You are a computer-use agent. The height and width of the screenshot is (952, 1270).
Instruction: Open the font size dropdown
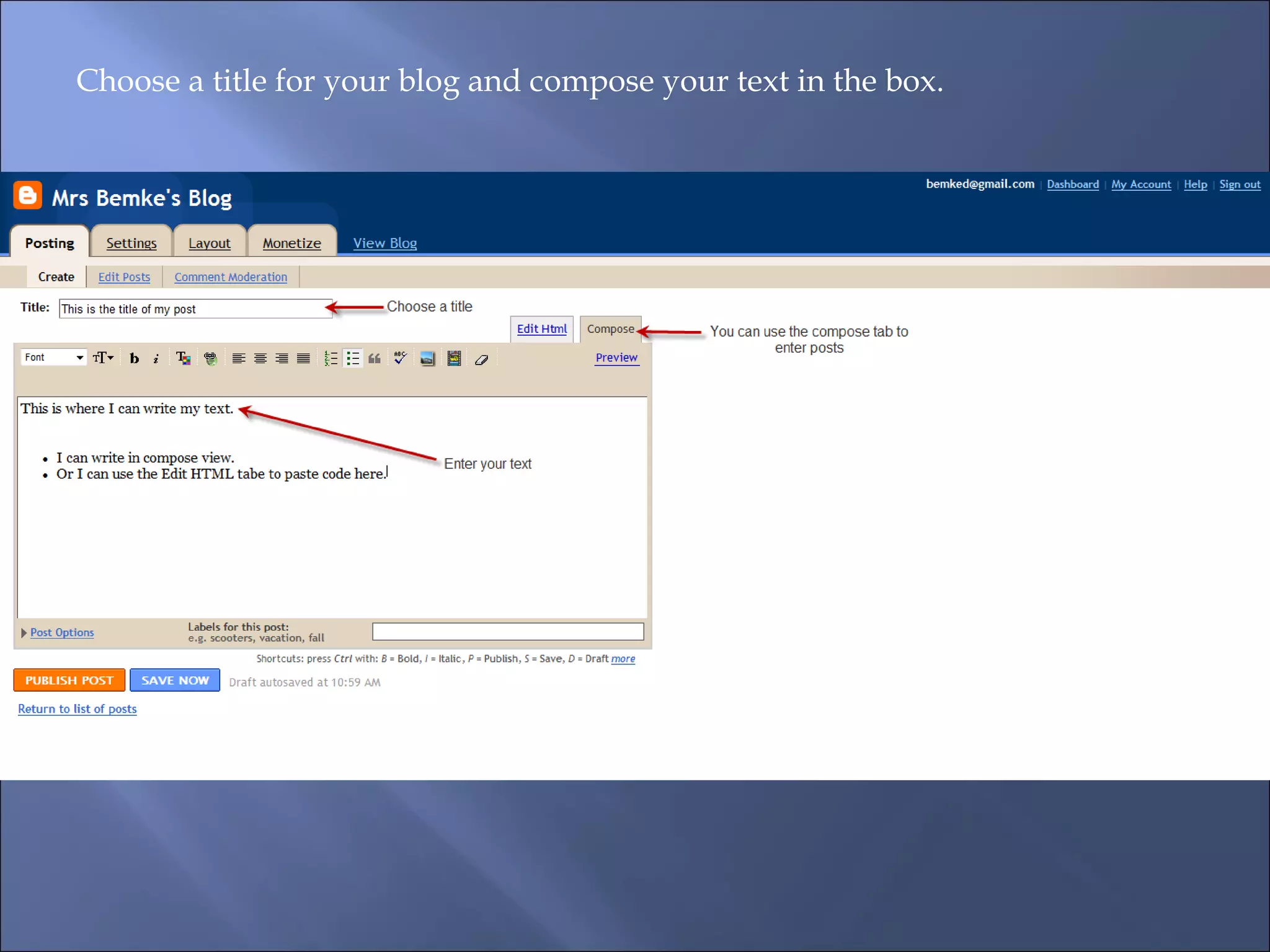[x=103, y=358]
